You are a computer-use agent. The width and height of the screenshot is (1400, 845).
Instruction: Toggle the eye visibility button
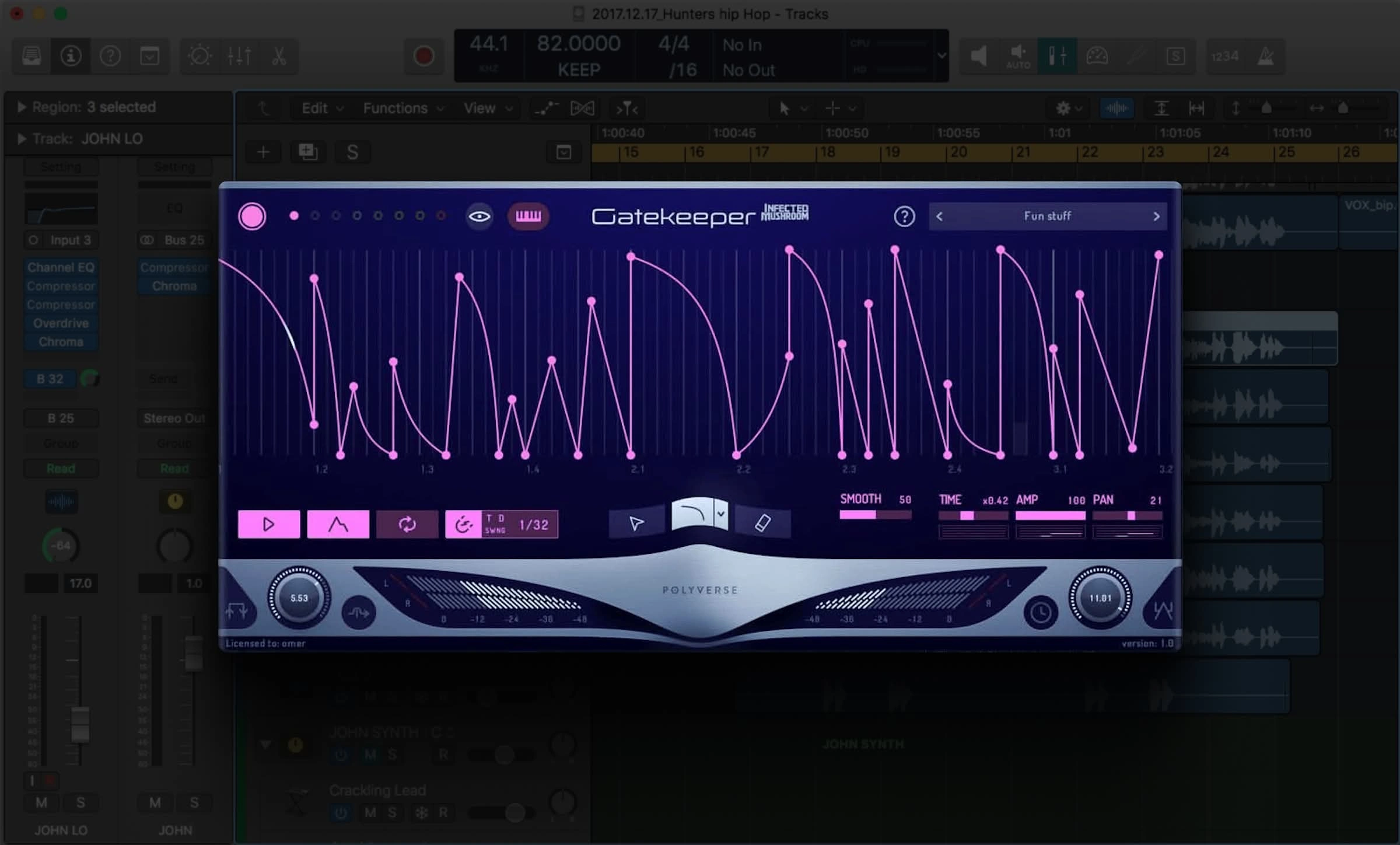pos(479,217)
